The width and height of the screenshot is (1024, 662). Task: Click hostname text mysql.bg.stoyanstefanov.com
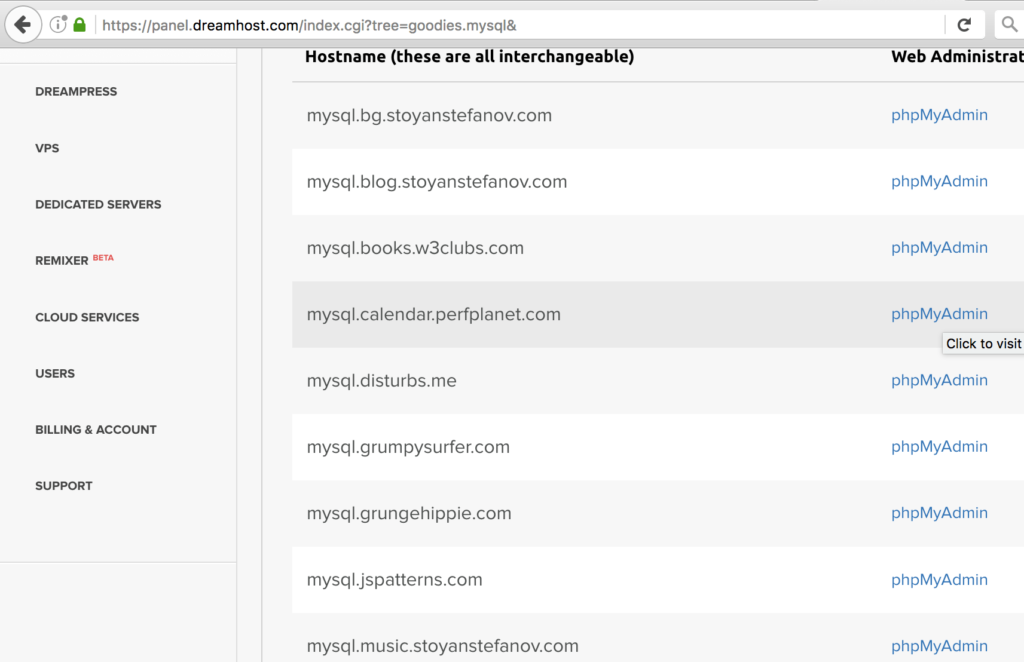tap(429, 116)
